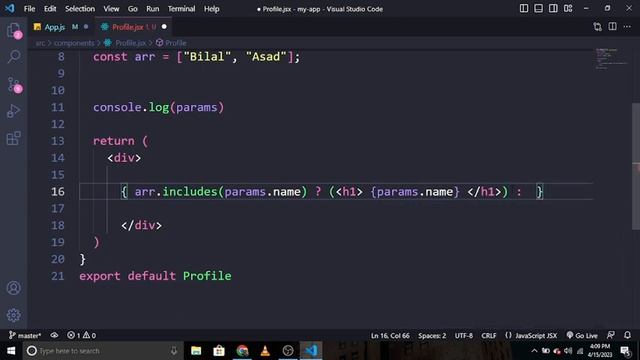Open volume control in system tray
Image resolution: width=640 pixels, height=360 pixels.
coord(568,351)
